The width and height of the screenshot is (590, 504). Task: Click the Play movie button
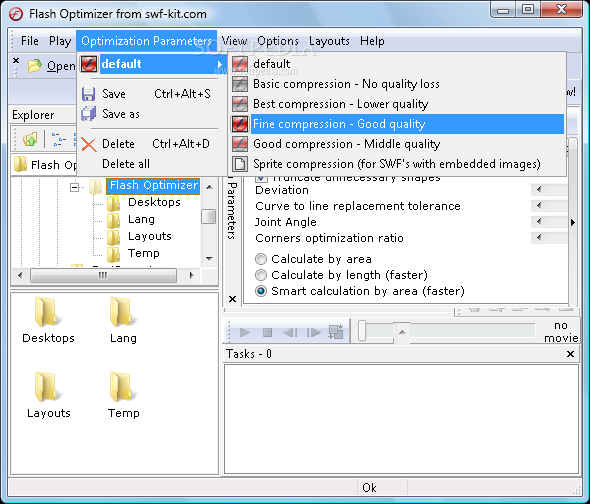point(245,332)
